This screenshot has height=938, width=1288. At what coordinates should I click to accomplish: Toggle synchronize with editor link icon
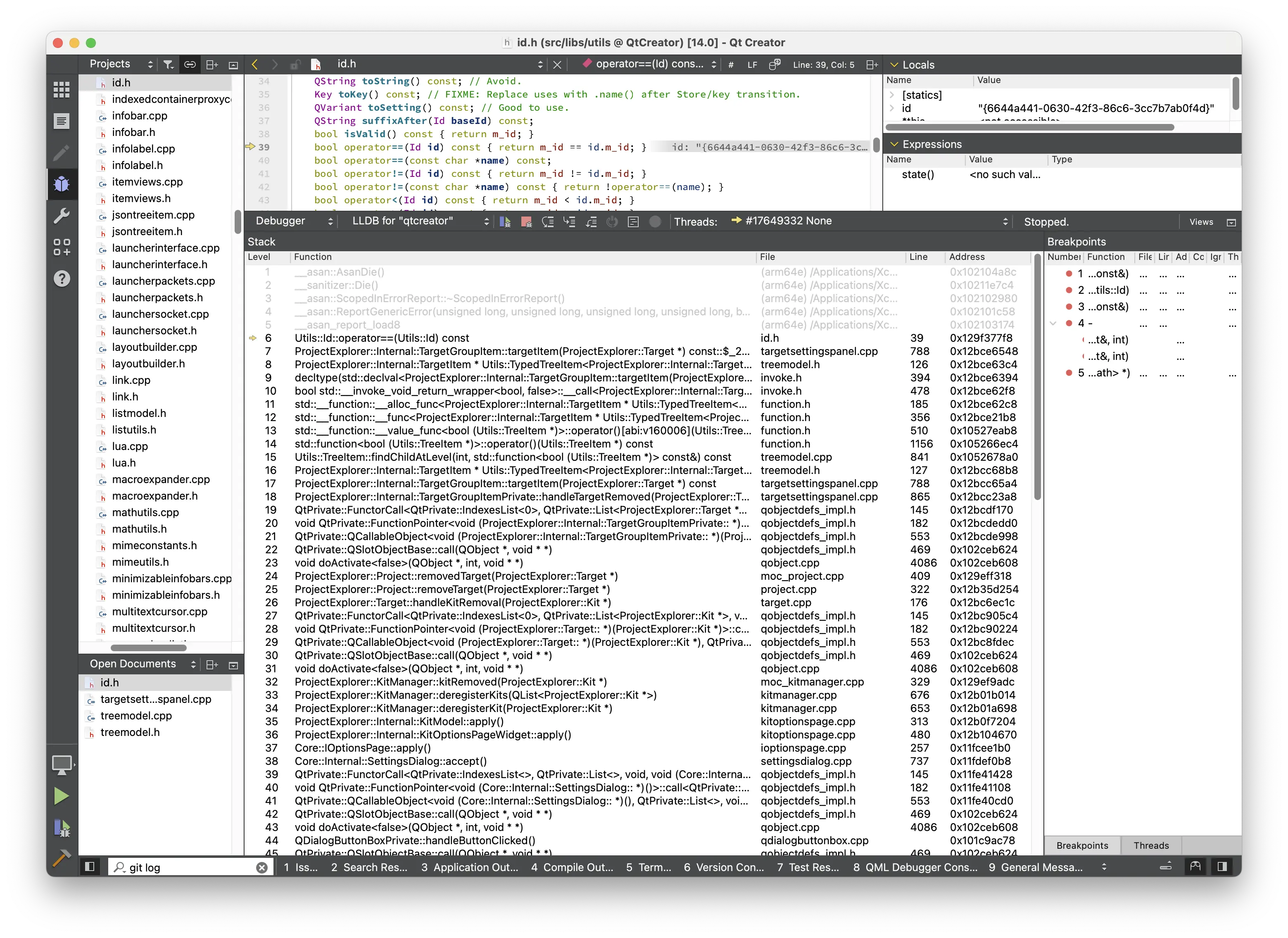(x=190, y=65)
